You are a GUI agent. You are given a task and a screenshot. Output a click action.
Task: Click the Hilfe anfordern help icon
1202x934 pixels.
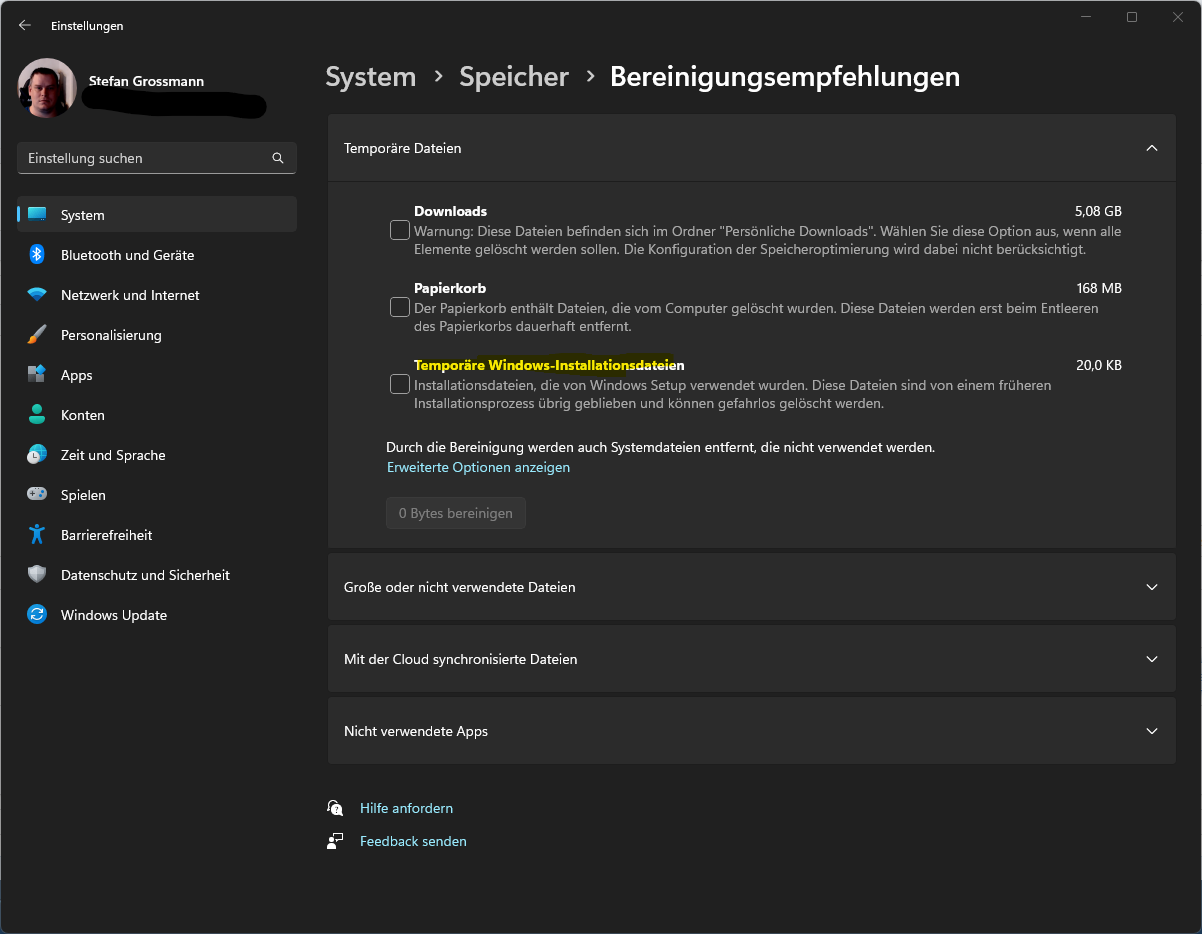point(335,808)
